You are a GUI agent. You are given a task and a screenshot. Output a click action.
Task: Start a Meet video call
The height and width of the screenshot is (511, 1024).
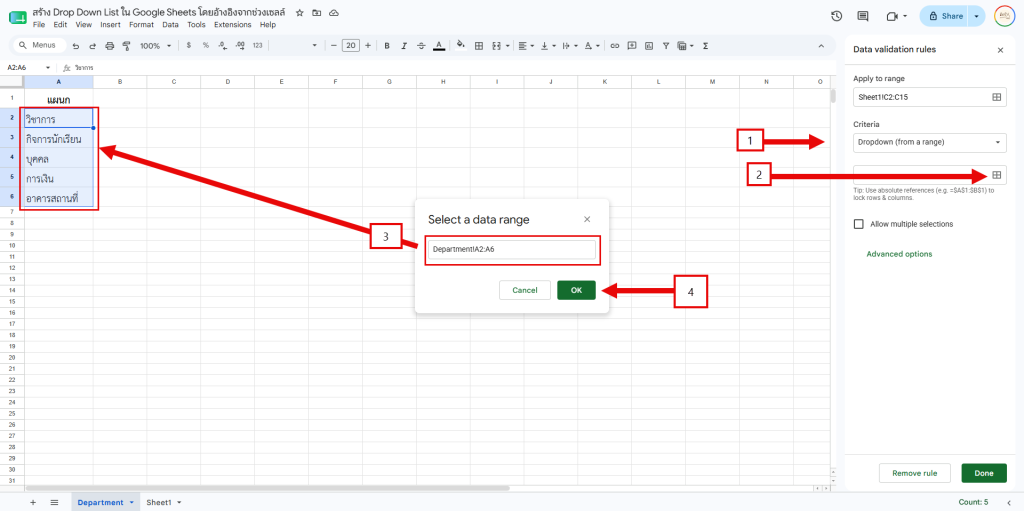pos(892,16)
